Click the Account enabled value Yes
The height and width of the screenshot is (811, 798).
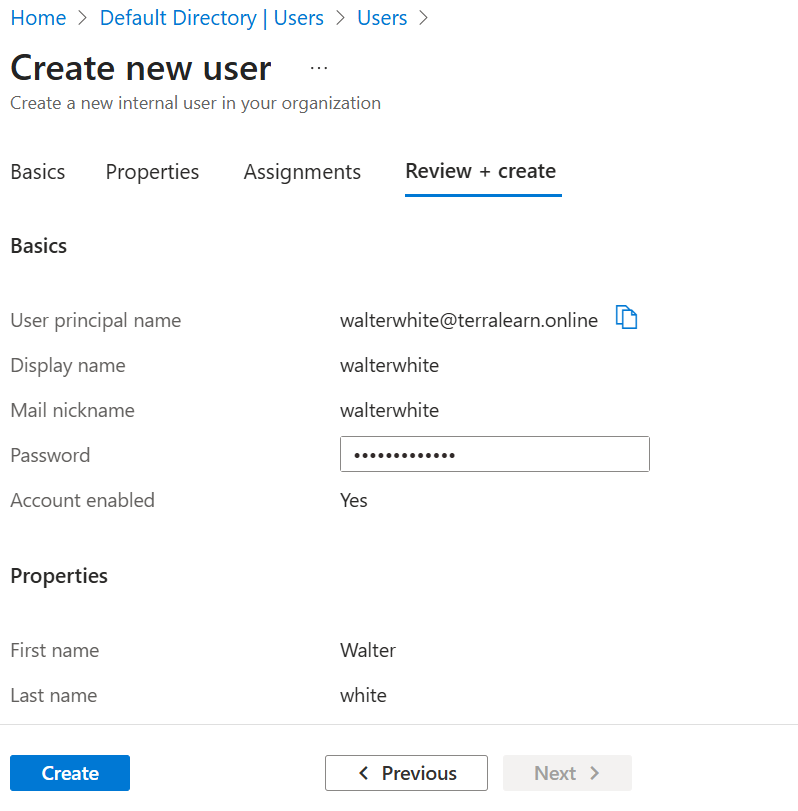pos(354,500)
